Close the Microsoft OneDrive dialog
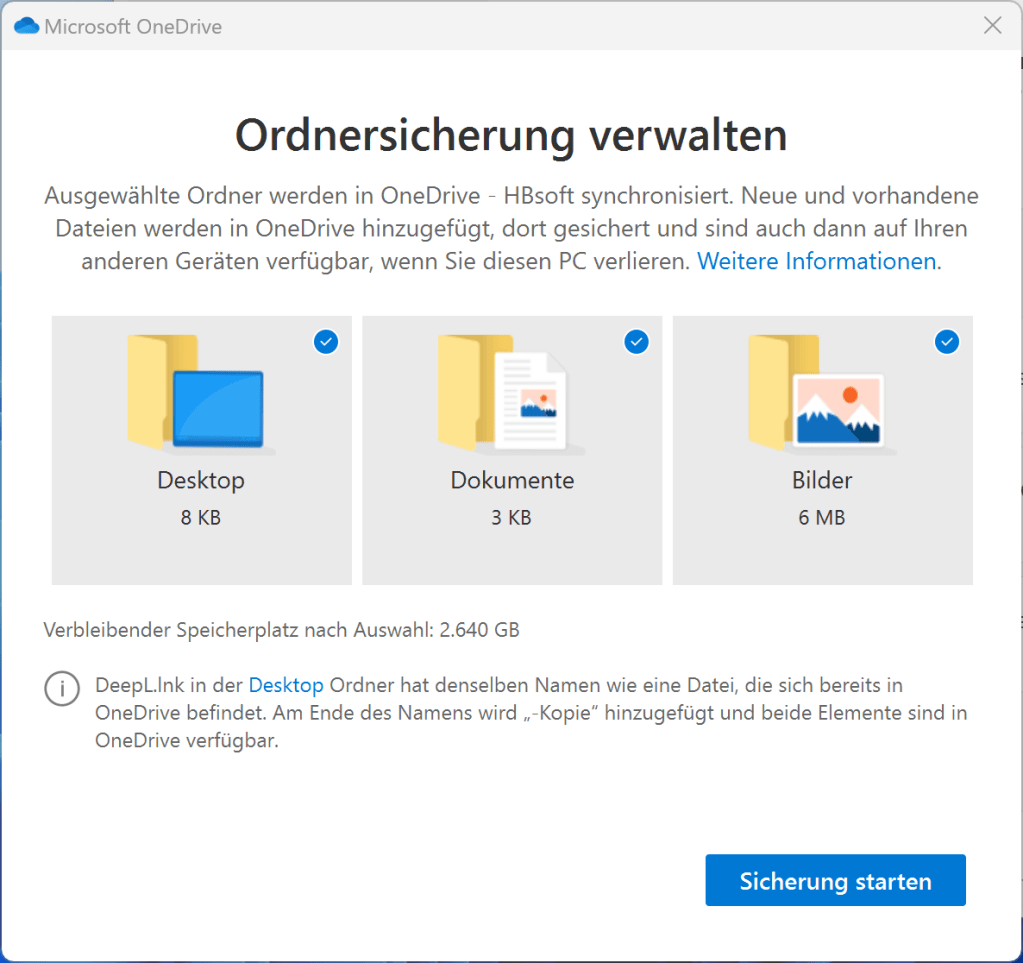The height and width of the screenshot is (963, 1023). [x=992, y=26]
